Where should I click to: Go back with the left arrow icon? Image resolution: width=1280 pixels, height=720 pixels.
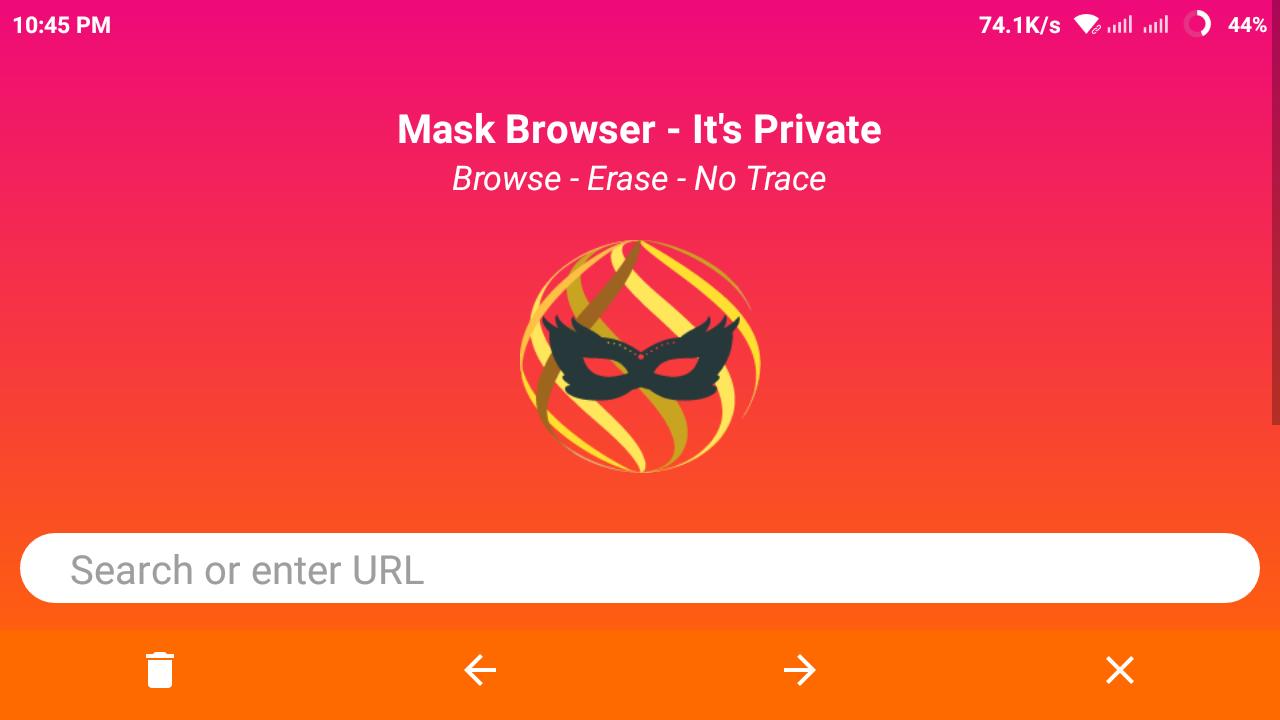(x=480, y=670)
